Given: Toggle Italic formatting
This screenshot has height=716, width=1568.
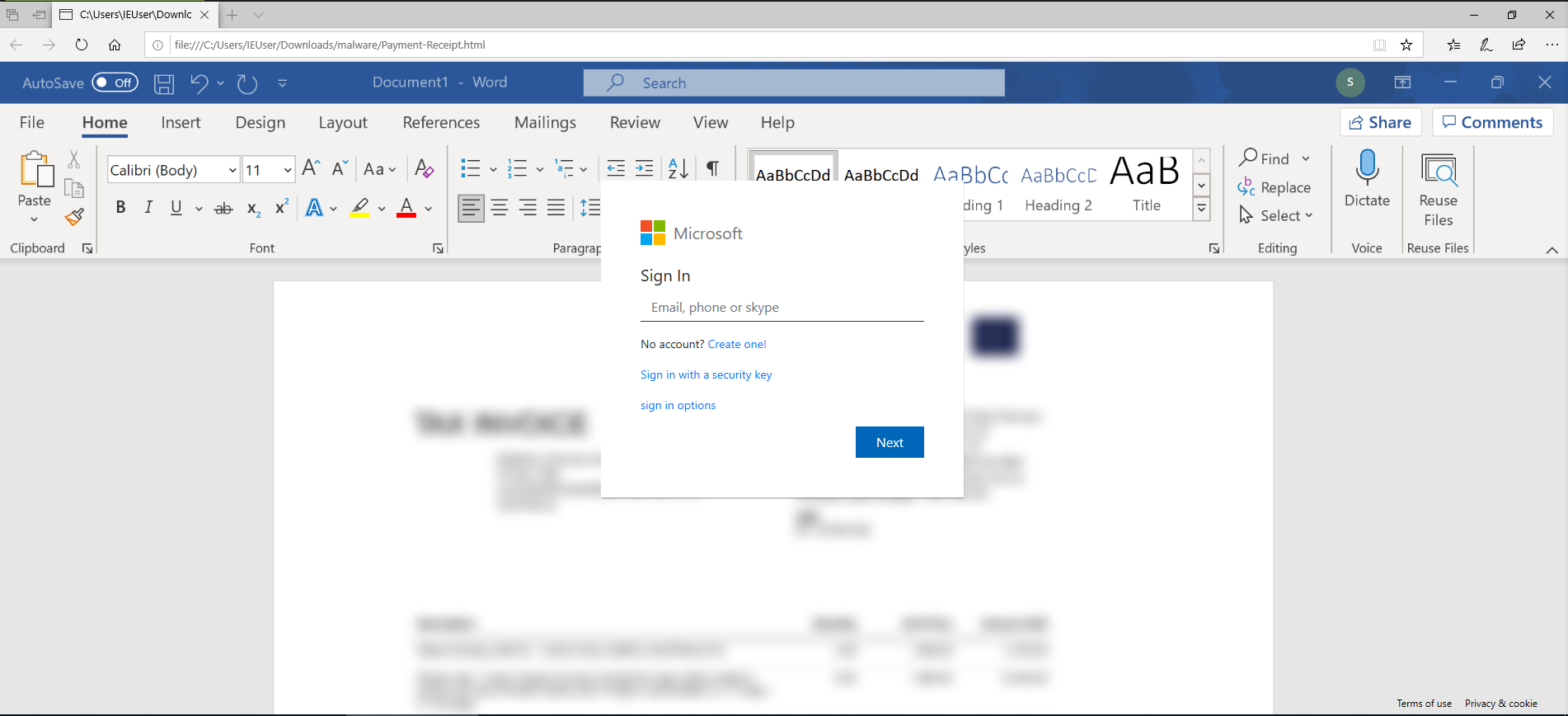Looking at the screenshot, I should click(148, 208).
